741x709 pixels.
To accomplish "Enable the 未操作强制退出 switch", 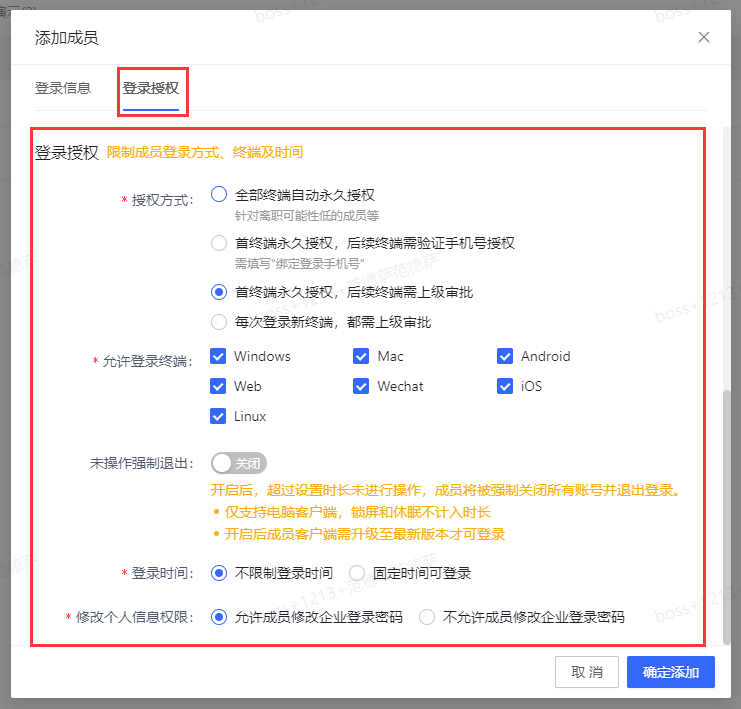I will [x=239, y=463].
